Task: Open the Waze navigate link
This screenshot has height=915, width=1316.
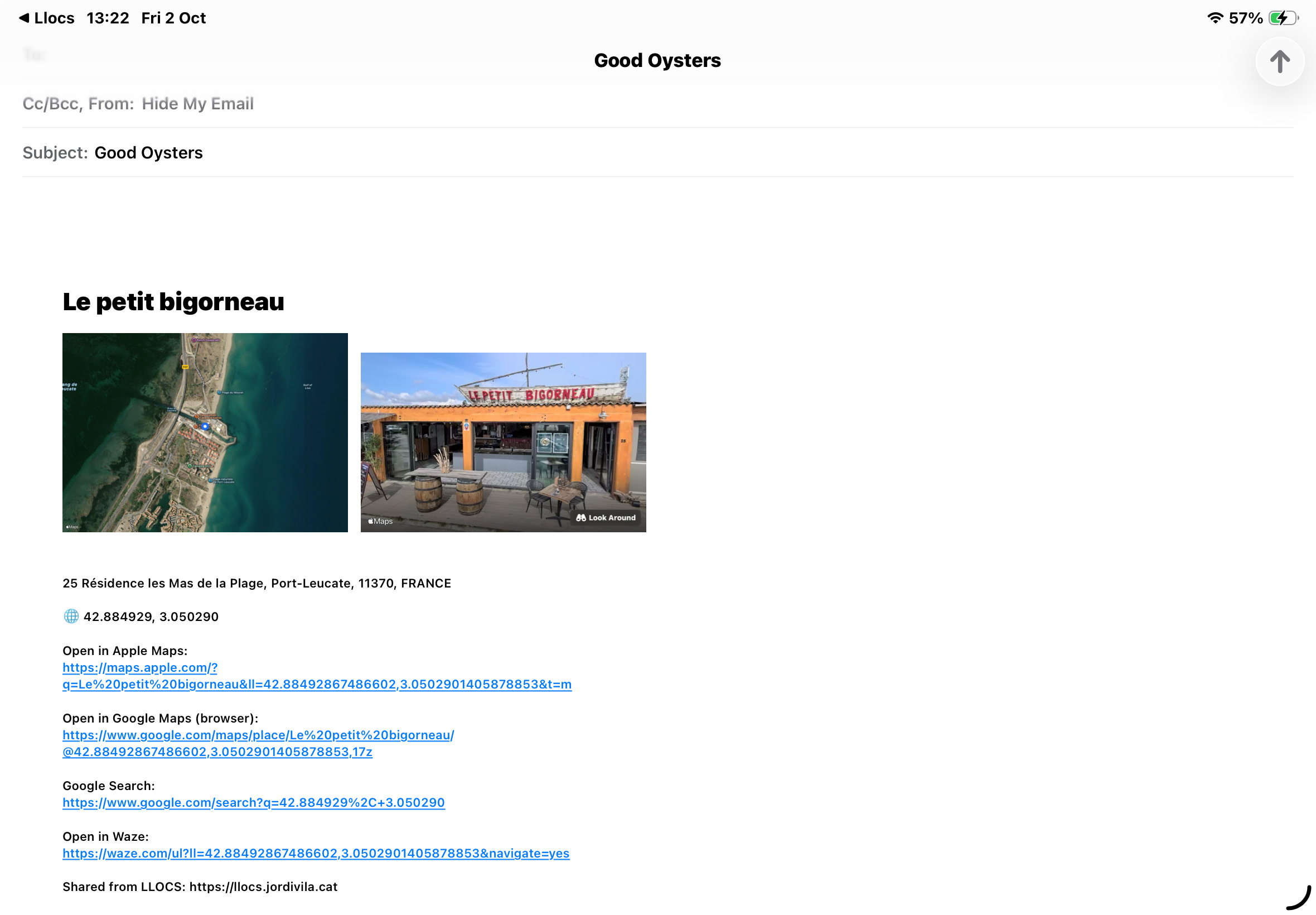Action: click(x=316, y=853)
